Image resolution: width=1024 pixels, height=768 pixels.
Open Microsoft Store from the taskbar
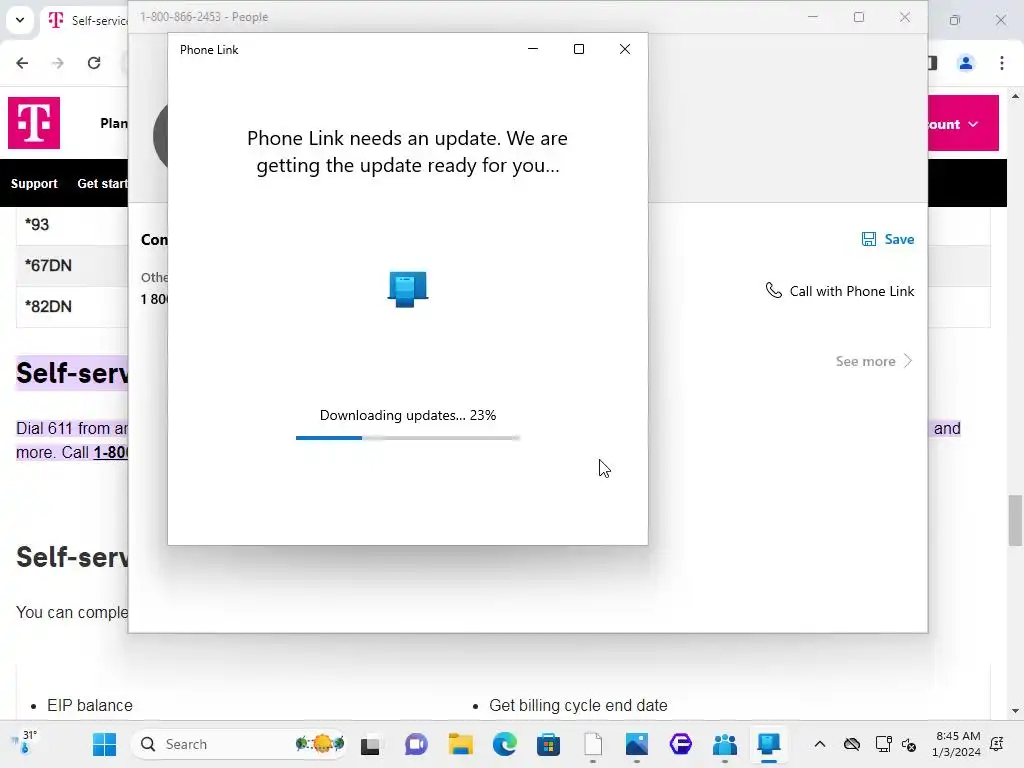click(549, 744)
